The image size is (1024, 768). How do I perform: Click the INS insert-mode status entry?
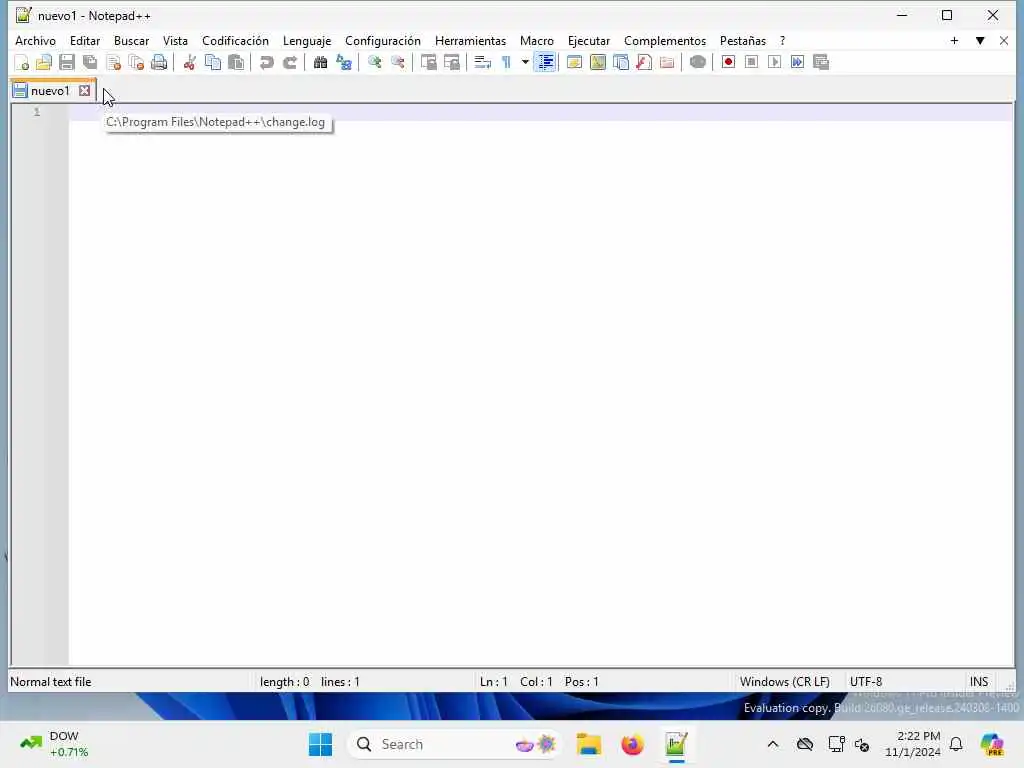click(978, 682)
